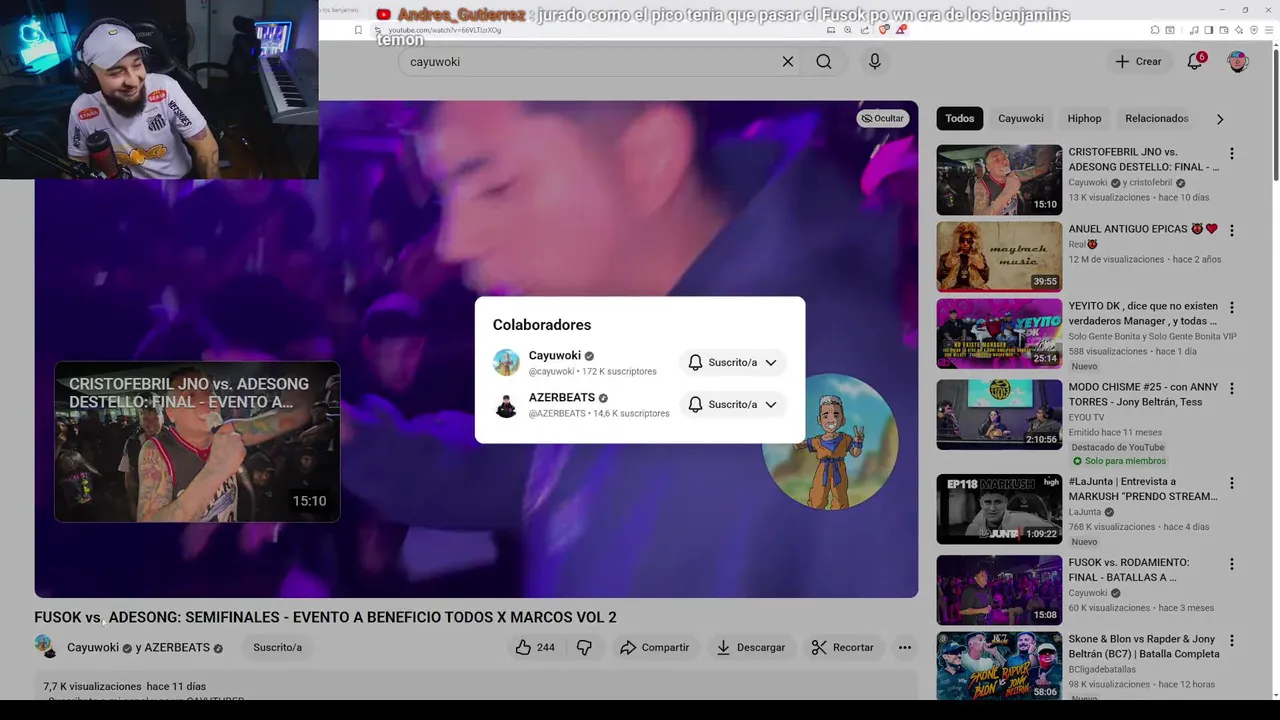
Task: Open options for ANUEL ANTIGUO EPICAS video
Action: [x=1232, y=230]
